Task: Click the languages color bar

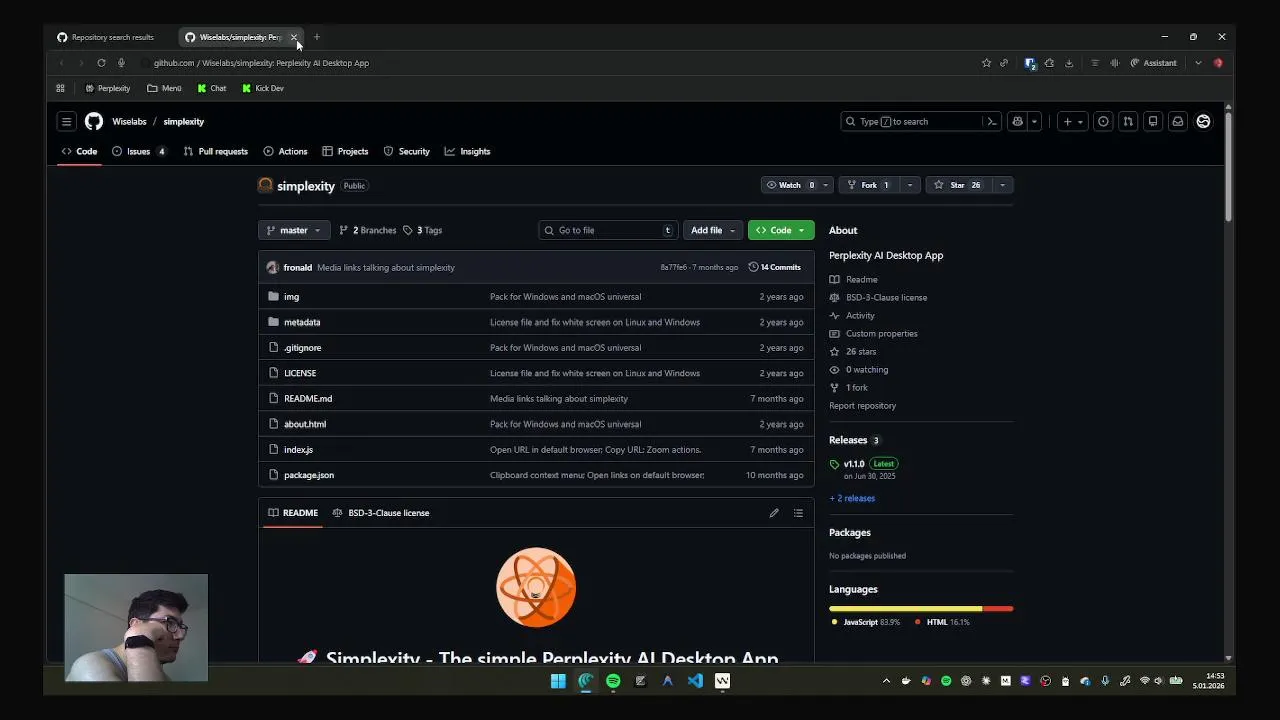Action: point(921,609)
